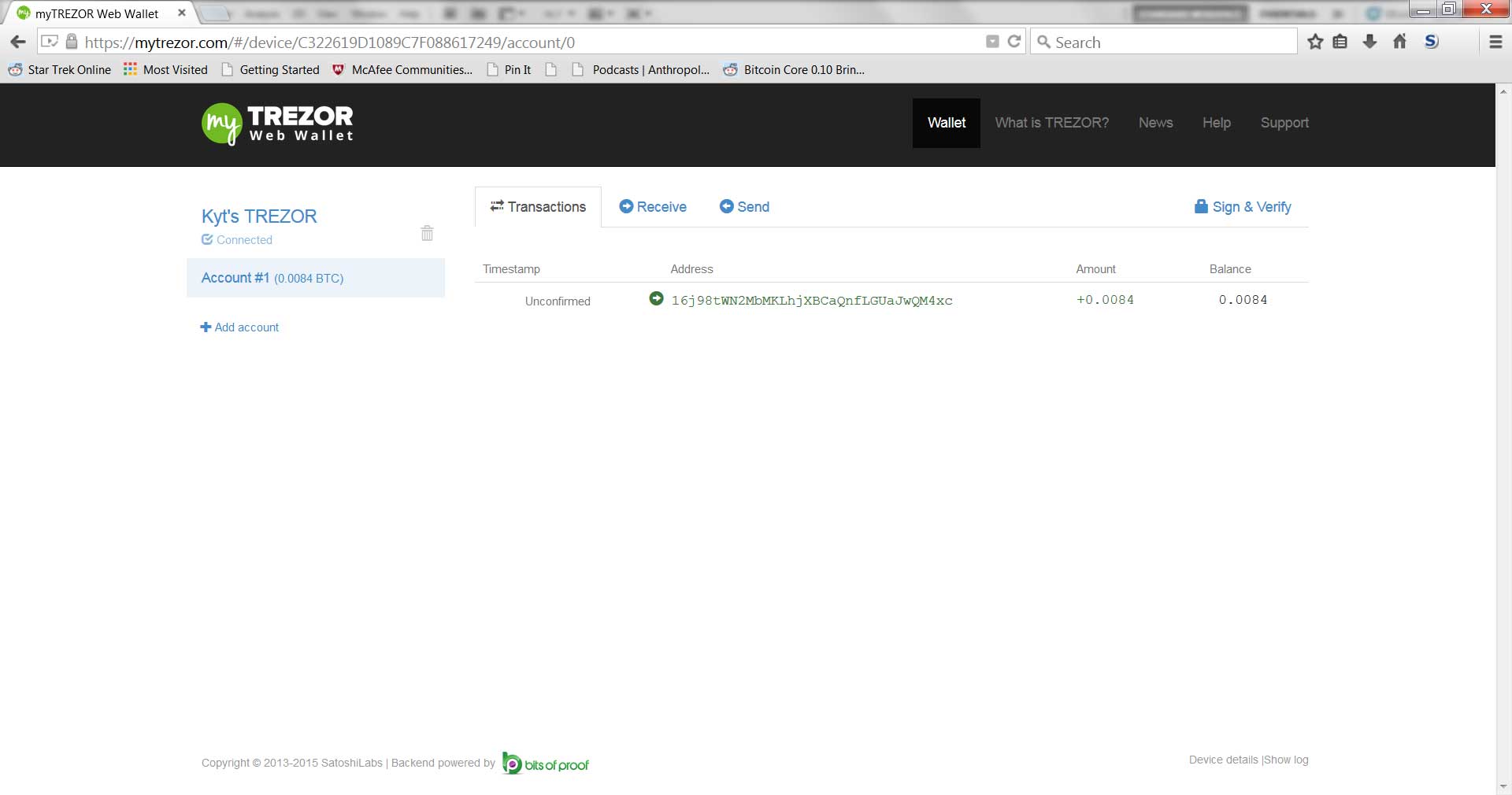
Task: Click the green transaction arrow icon
Action: (x=656, y=298)
